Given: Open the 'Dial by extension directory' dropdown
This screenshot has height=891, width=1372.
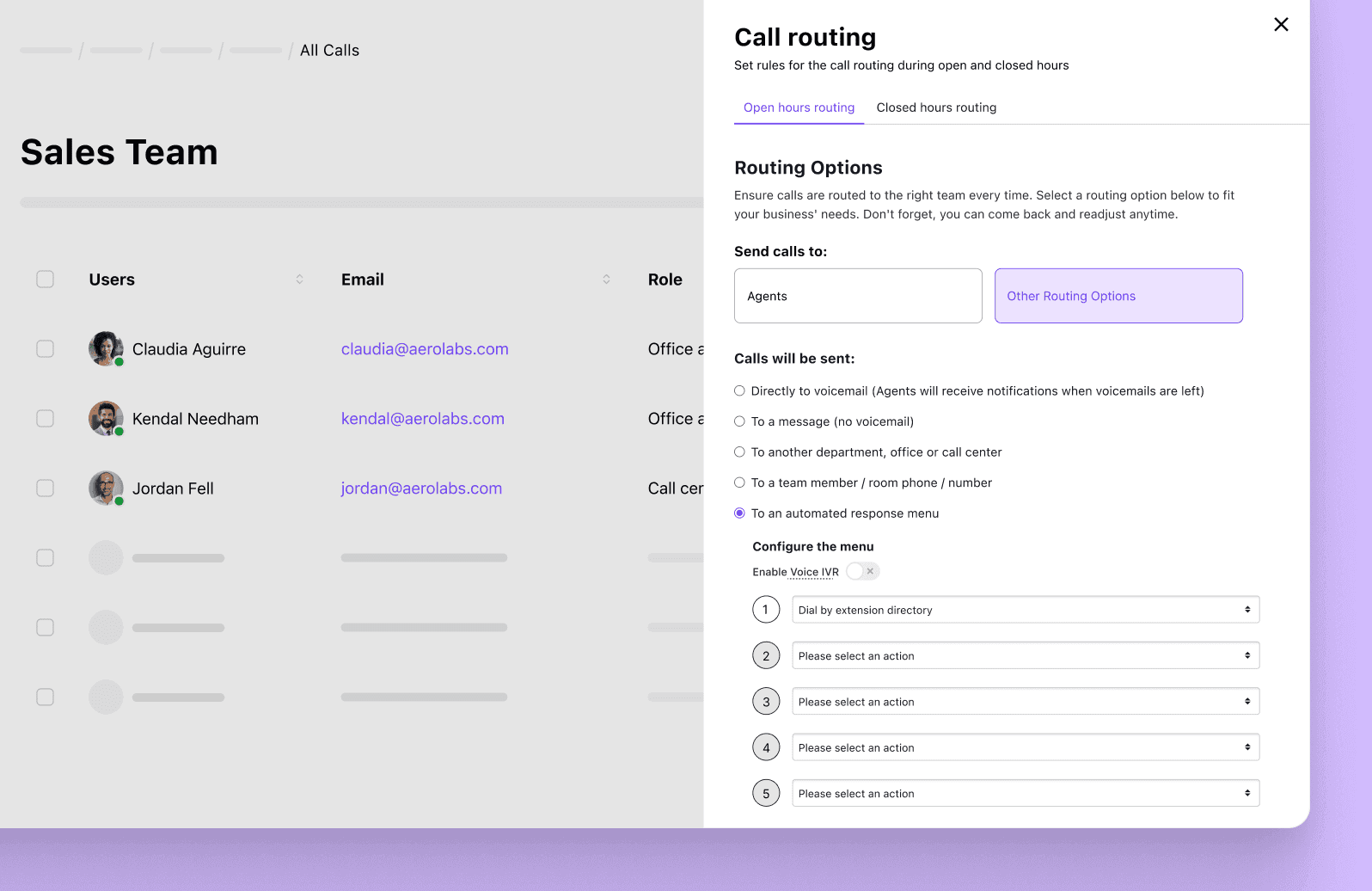Looking at the screenshot, I should coord(1025,610).
